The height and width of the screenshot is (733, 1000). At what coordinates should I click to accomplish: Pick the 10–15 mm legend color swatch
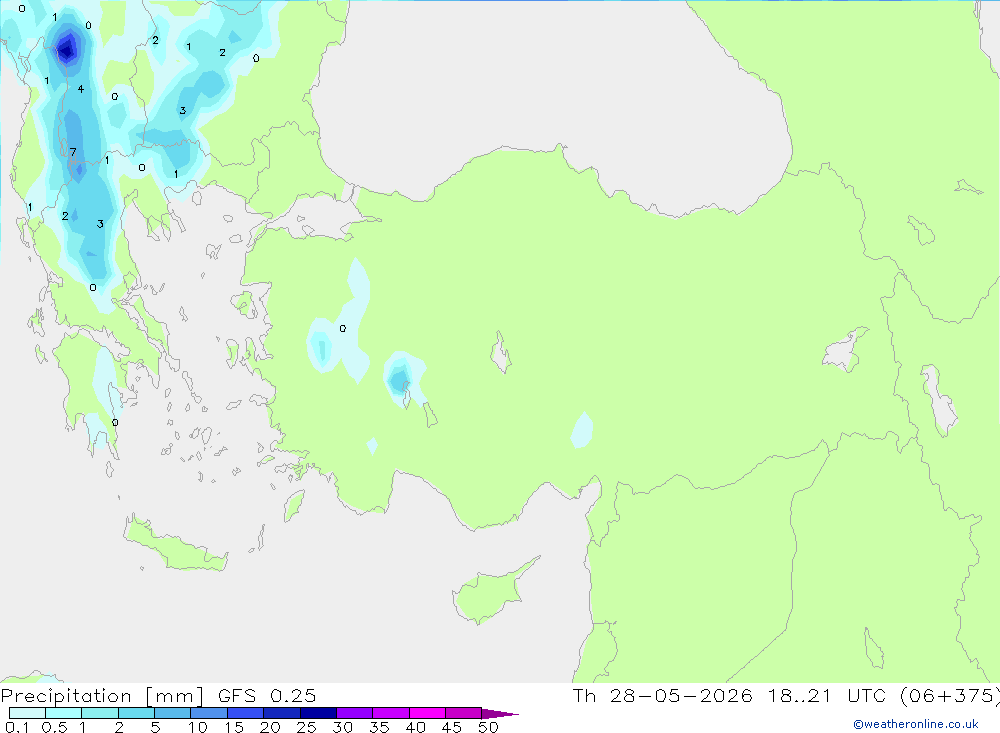209,713
